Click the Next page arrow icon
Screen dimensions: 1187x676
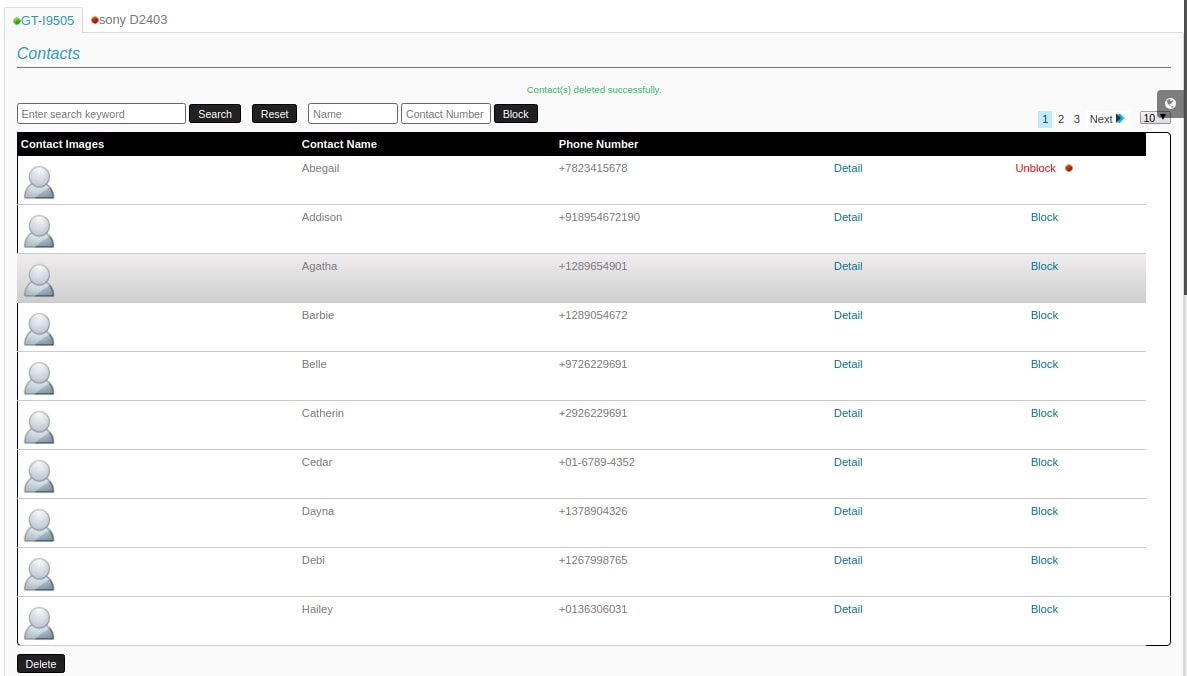tap(1120, 119)
